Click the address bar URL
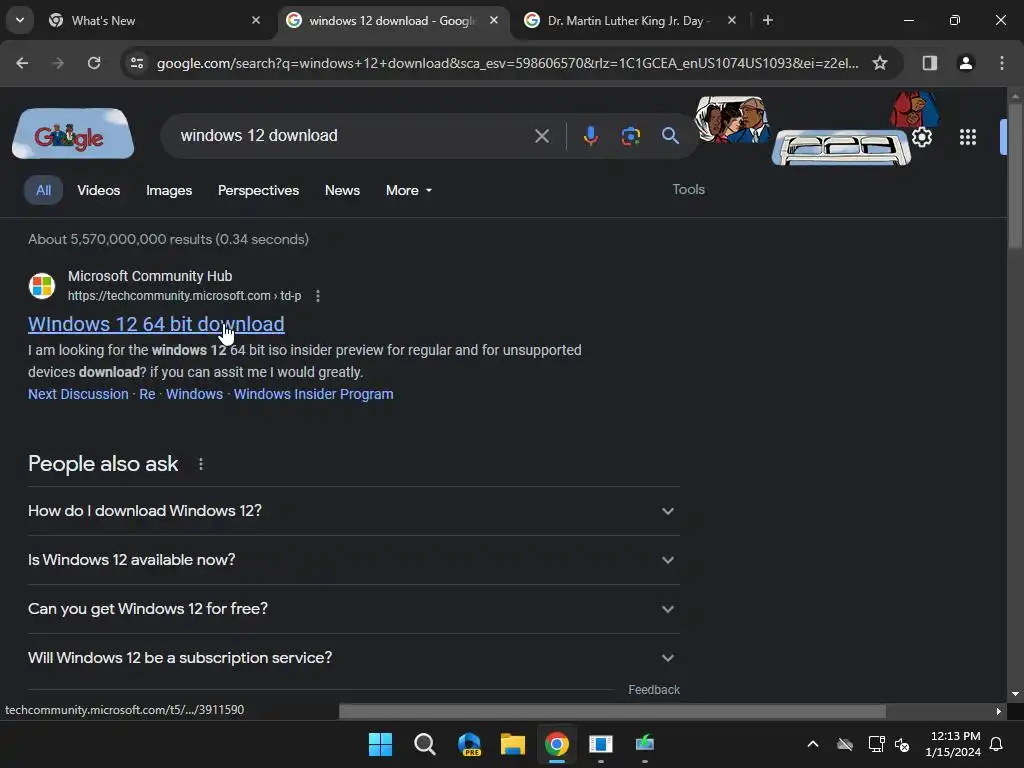The width and height of the screenshot is (1024, 768). tap(507, 63)
